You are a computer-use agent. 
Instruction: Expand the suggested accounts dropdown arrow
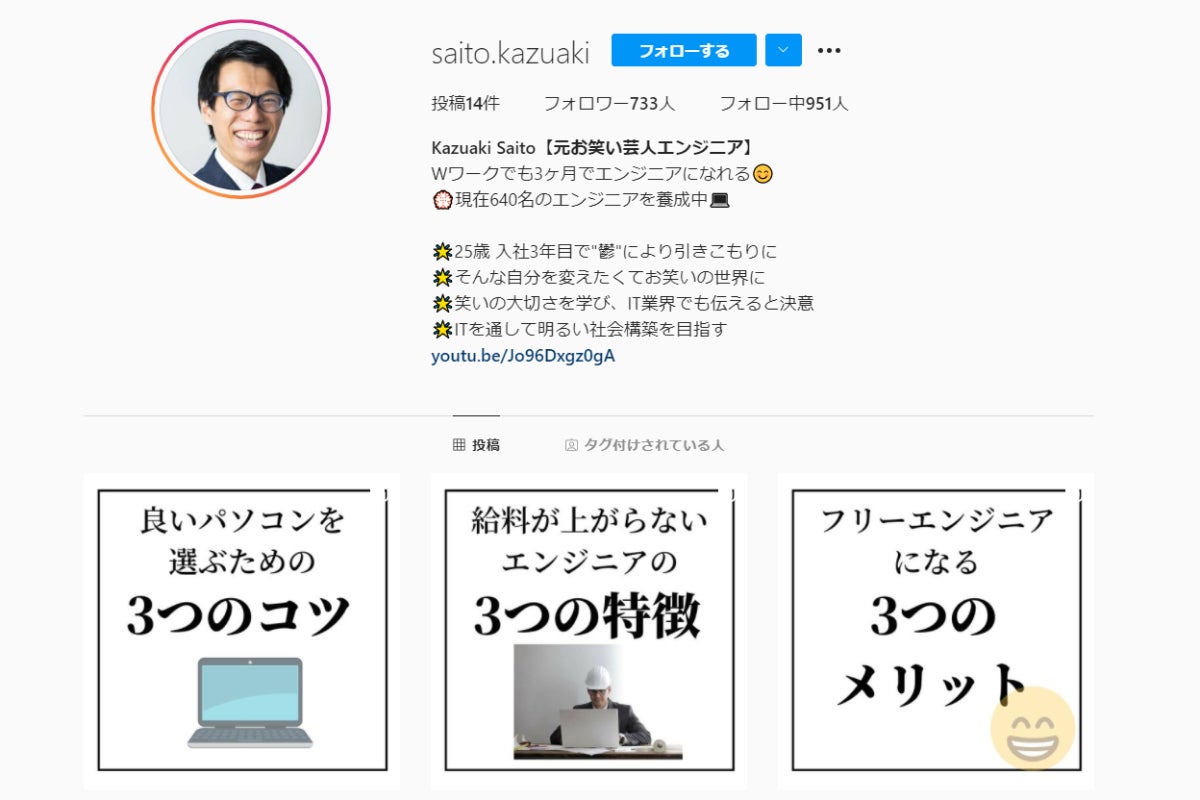pos(783,50)
